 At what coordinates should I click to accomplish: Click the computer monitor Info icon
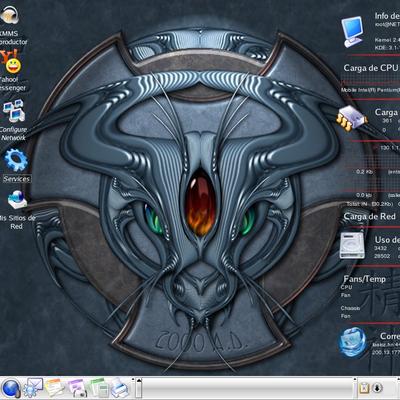pyautogui.click(x=352, y=32)
